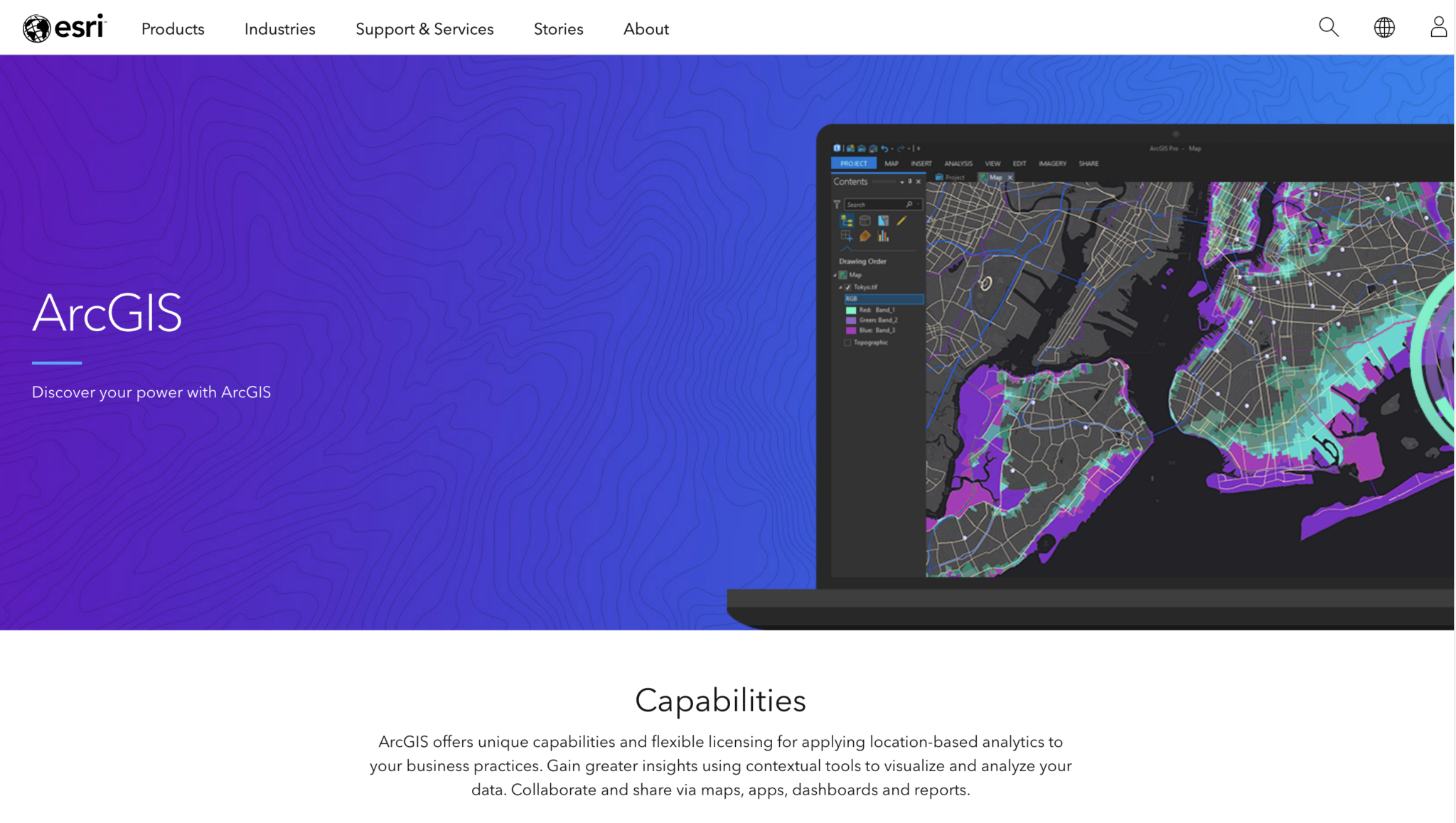Image resolution: width=1456 pixels, height=823 pixels.
Task: Select List By Drawing Order icon in Contents
Action: coord(846,220)
